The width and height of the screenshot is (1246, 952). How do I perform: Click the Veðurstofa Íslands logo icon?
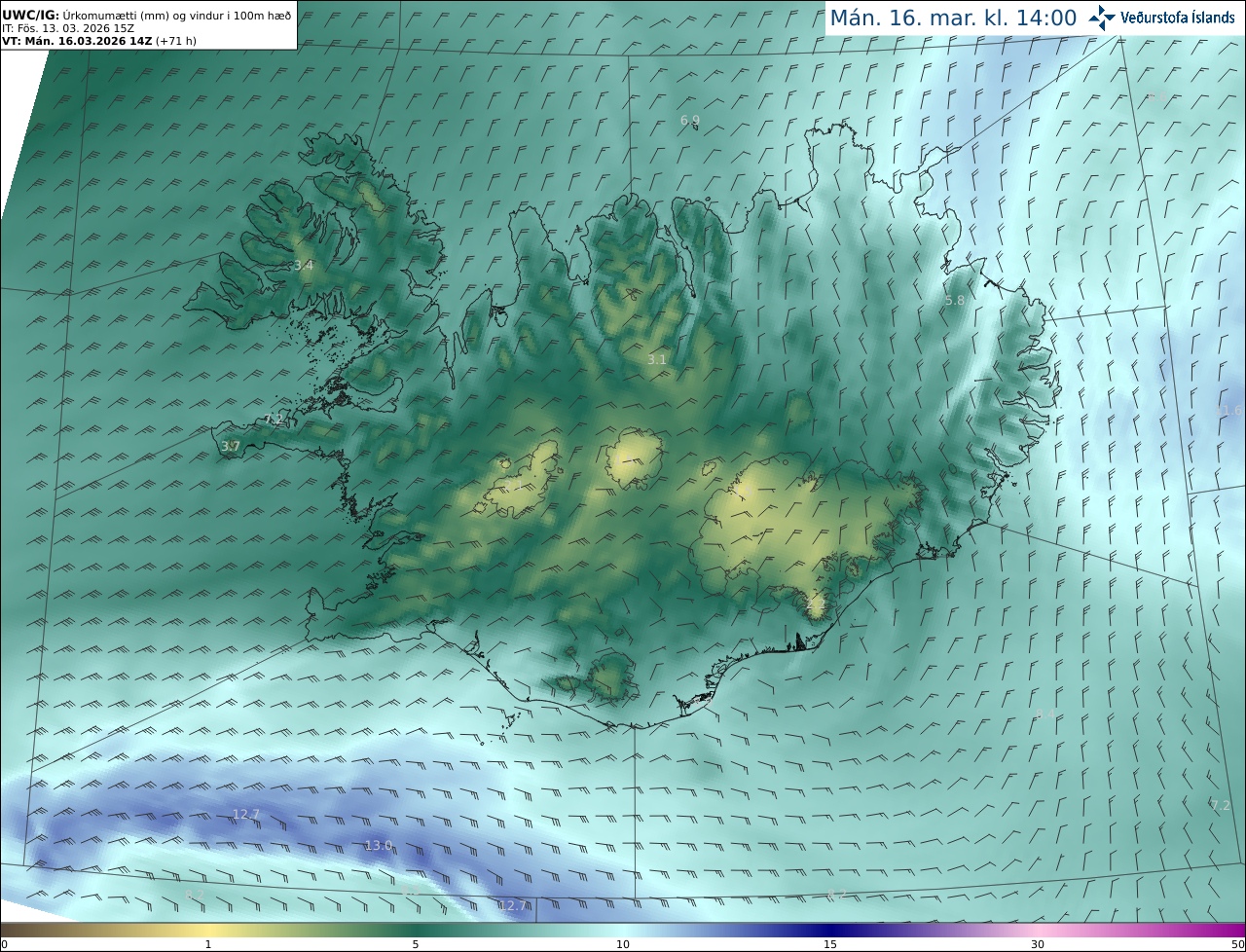pyautogui.click(x=1102, y=18)
